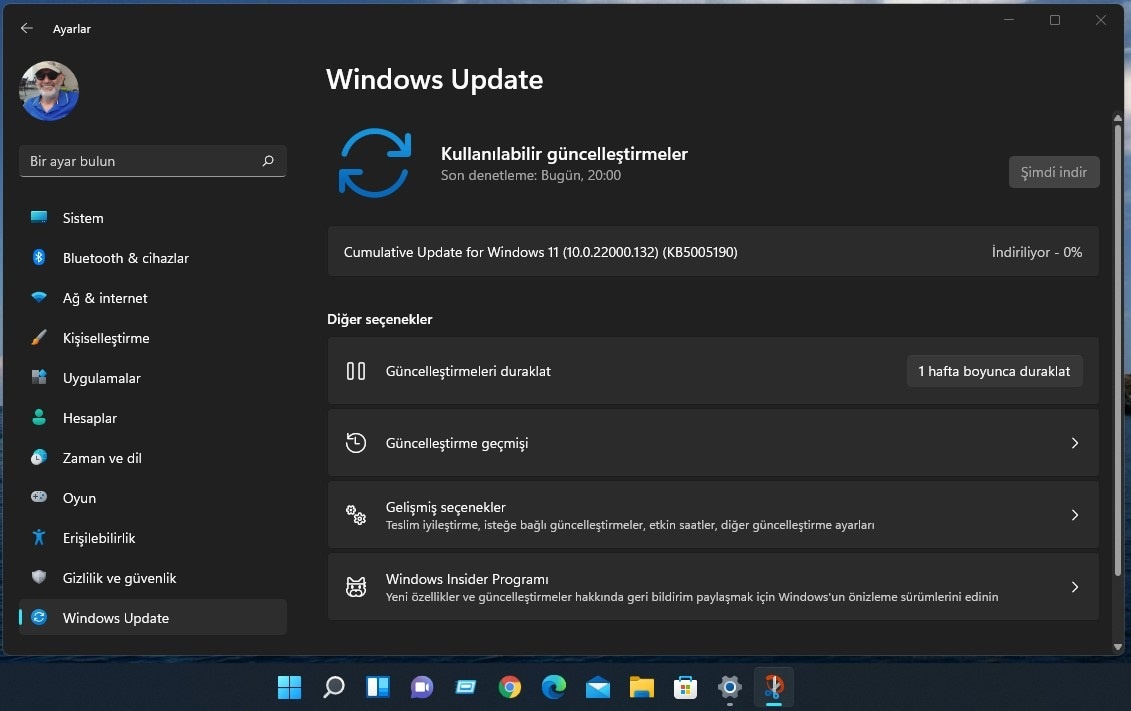The height and width of the screenshot is (711, 1131).
Task: Click the Windows Insider Programı cat icon
Action: (x=356, y=587)
